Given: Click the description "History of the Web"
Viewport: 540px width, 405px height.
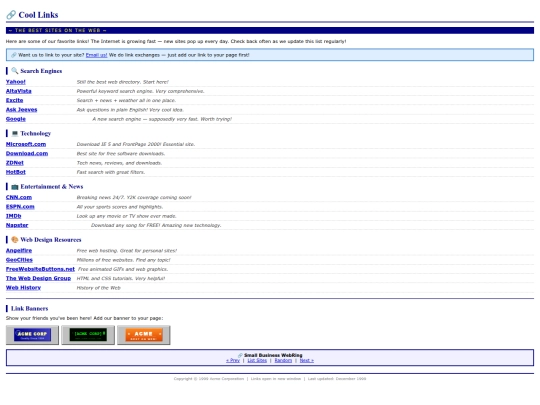Looking at the screenshot, I should (x=98, y=288).
